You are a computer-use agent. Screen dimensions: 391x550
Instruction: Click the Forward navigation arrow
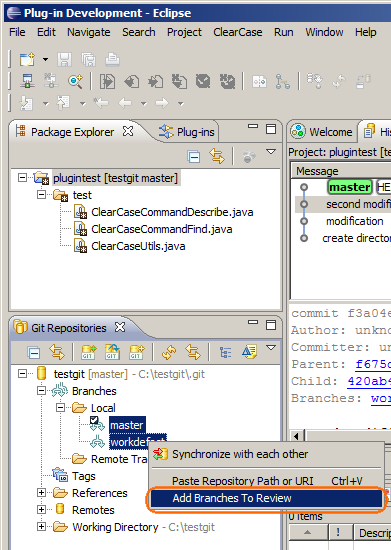click(x=162, y=103)
